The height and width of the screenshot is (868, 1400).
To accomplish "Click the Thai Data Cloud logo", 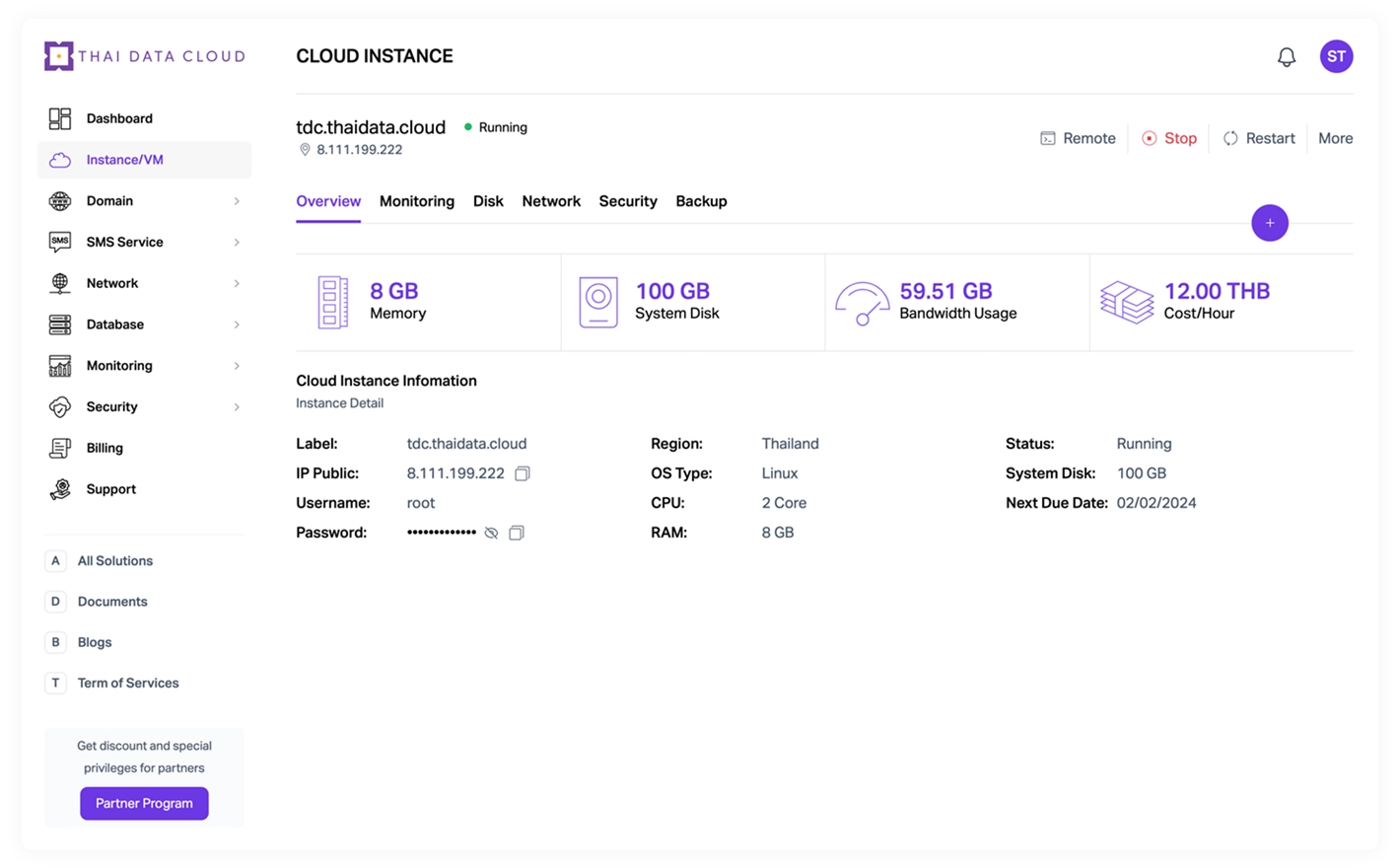I will (145, 56).
